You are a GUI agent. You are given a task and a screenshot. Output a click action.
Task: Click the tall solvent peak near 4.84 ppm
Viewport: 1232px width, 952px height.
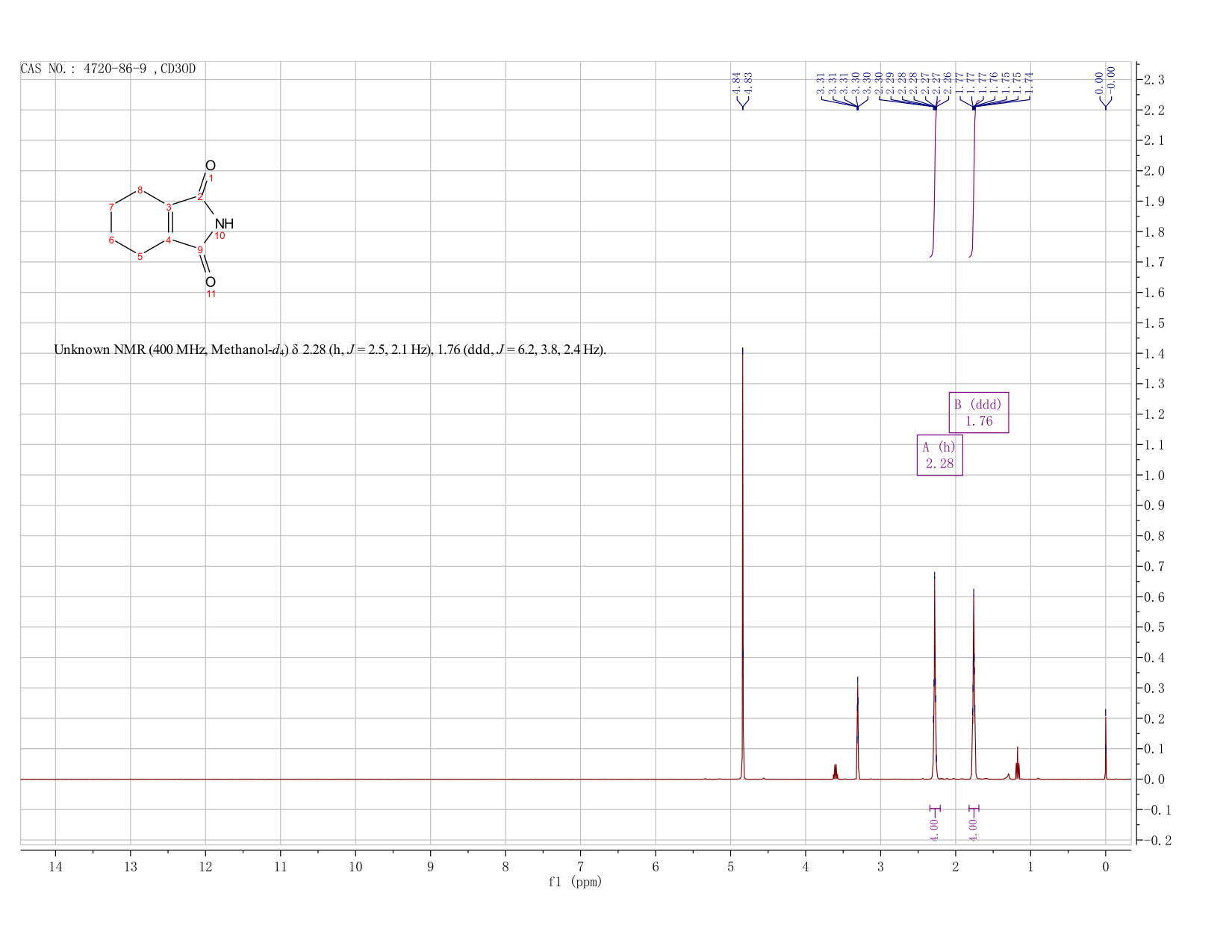point(742,564)
